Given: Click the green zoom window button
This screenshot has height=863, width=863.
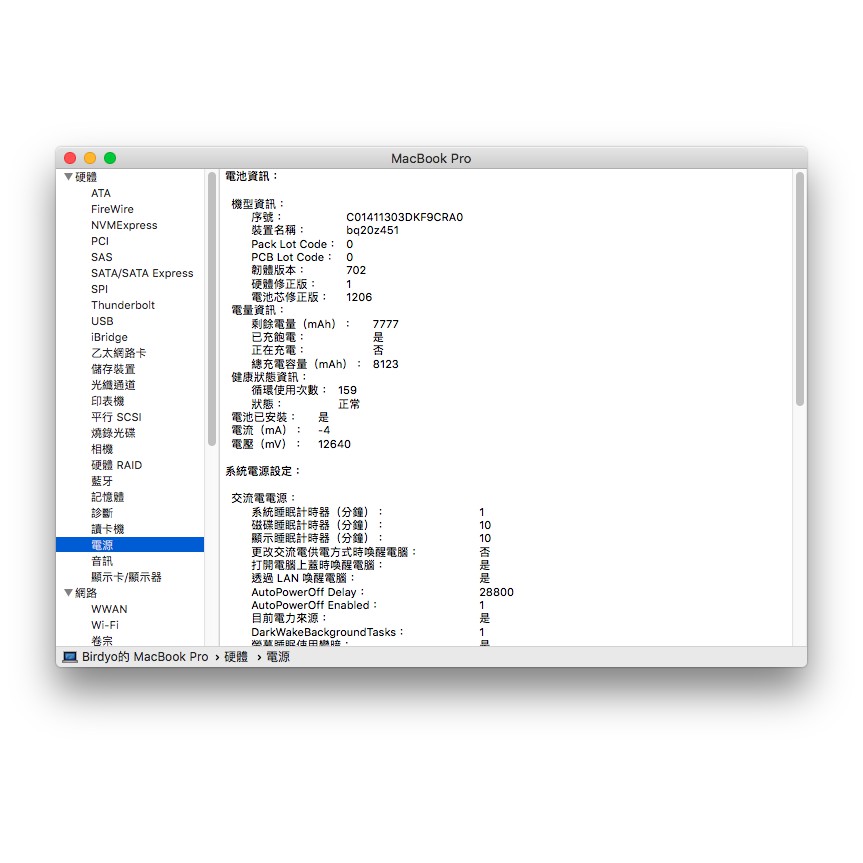Looking at the screenshot, I should tap(110, 158).
